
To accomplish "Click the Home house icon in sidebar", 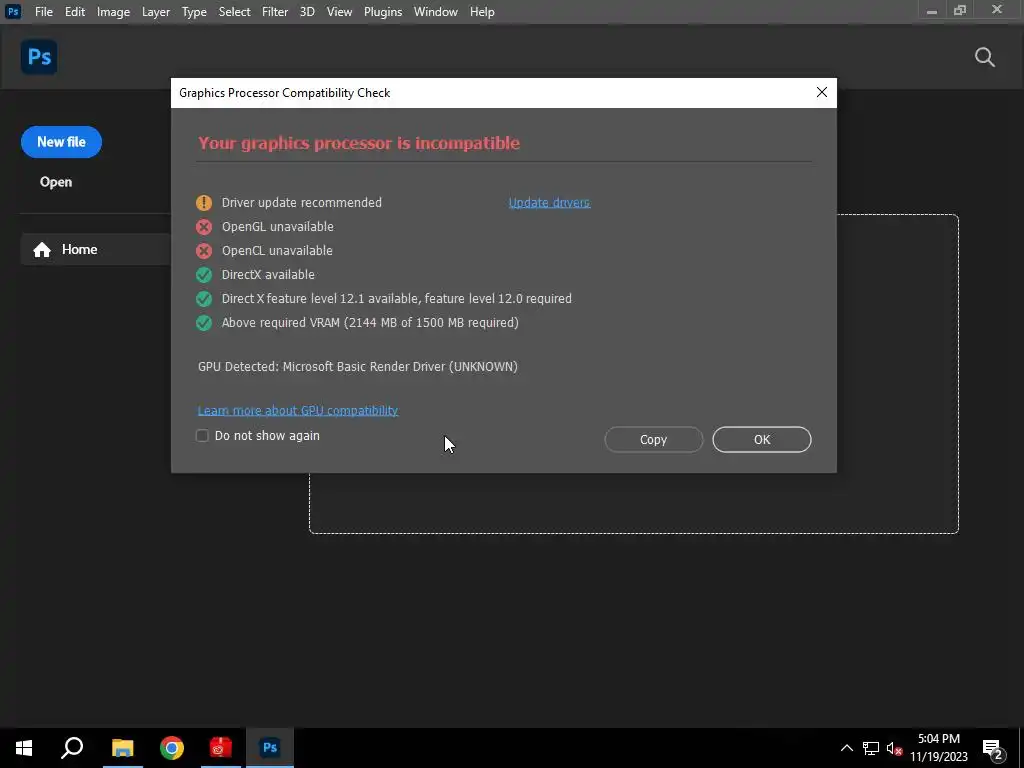I will pyautogui.click(x=42, y=249).
